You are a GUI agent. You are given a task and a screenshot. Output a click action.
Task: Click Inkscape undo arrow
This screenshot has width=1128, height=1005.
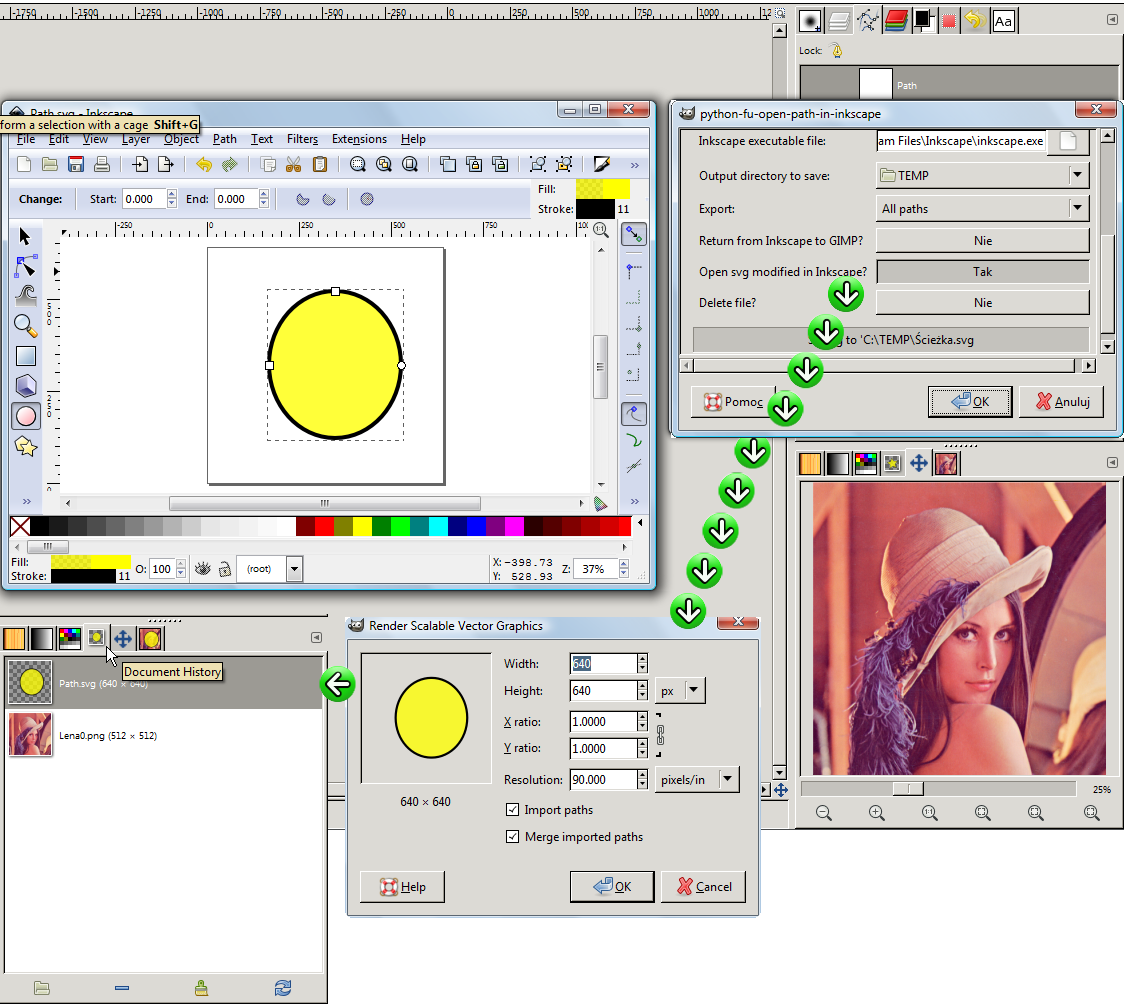[x=204, y=165]
